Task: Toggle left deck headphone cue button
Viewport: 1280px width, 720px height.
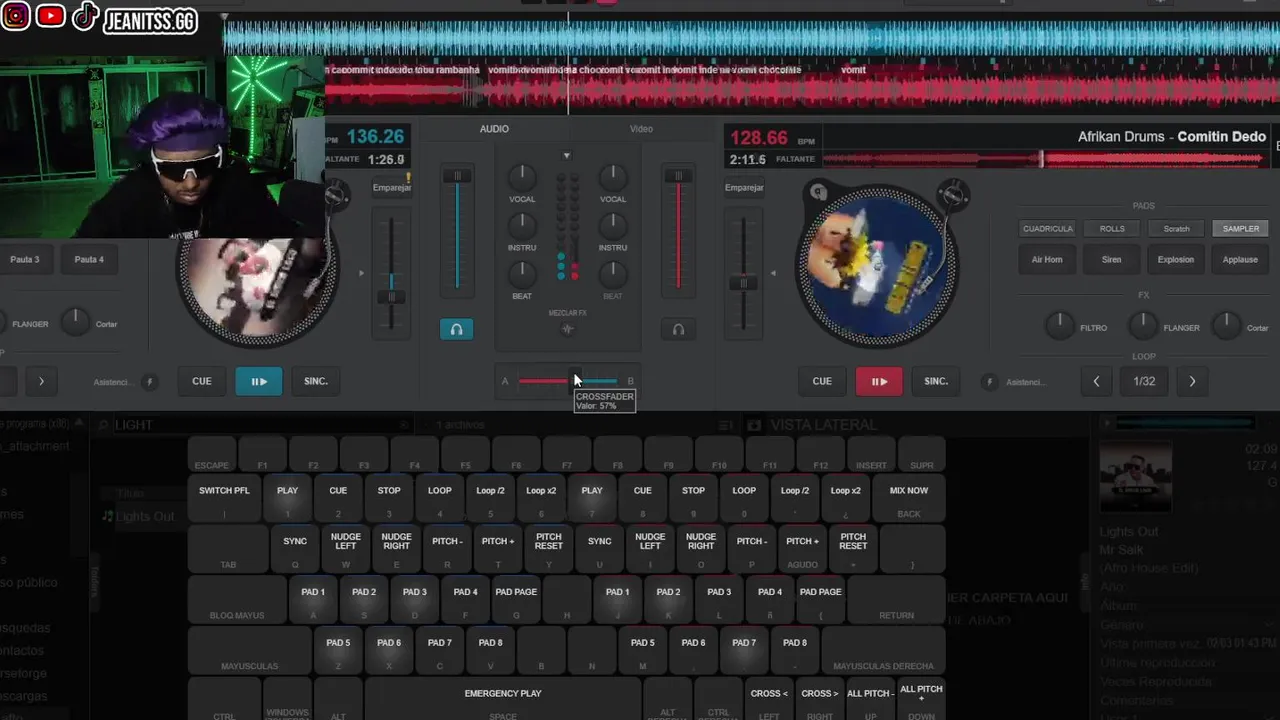Action: [x=456, y=329]
